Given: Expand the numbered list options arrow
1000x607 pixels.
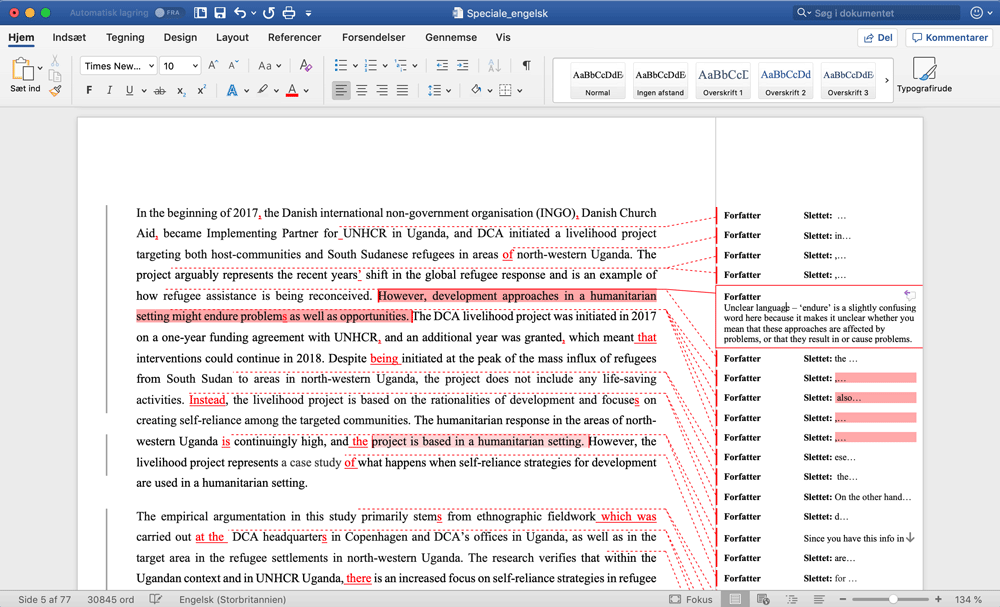Looking at the screenshot, I should (385, 66).
